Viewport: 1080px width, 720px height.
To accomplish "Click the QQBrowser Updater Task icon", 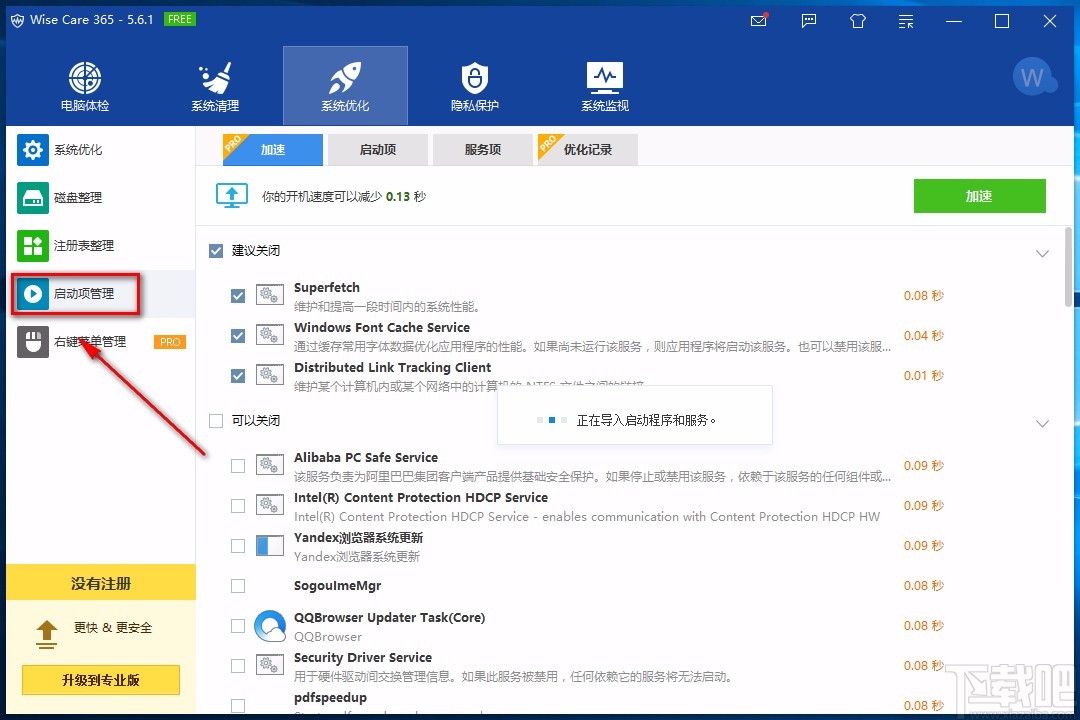I will (x=270, y=626).
